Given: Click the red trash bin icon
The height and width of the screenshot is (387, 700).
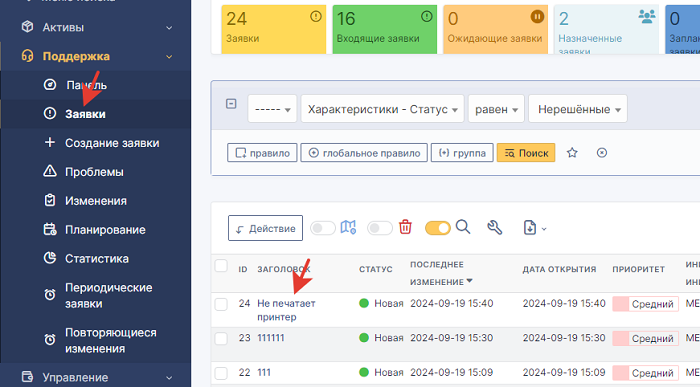Looking at the screenshot, I should point(405,227).
